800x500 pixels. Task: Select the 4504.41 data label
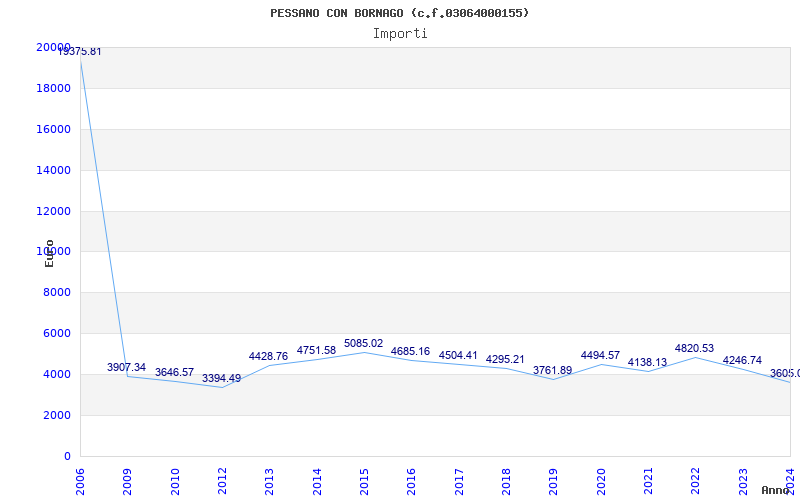coord(458,355)
